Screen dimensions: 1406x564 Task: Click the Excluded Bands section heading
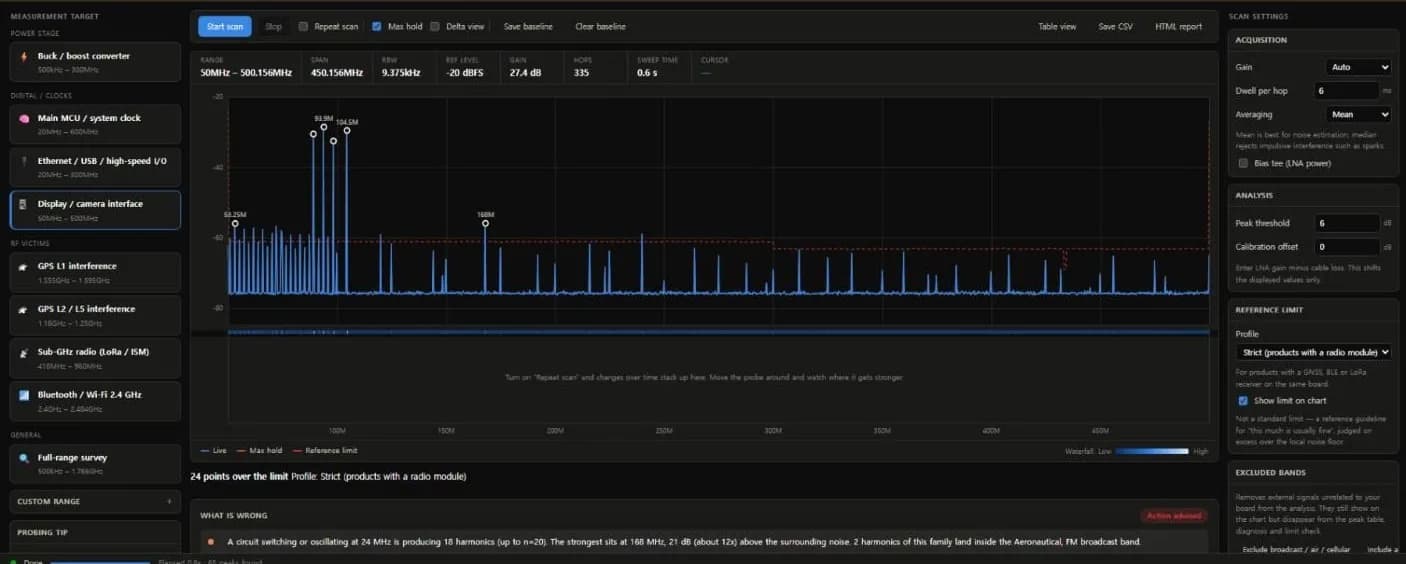(1270, 472)
